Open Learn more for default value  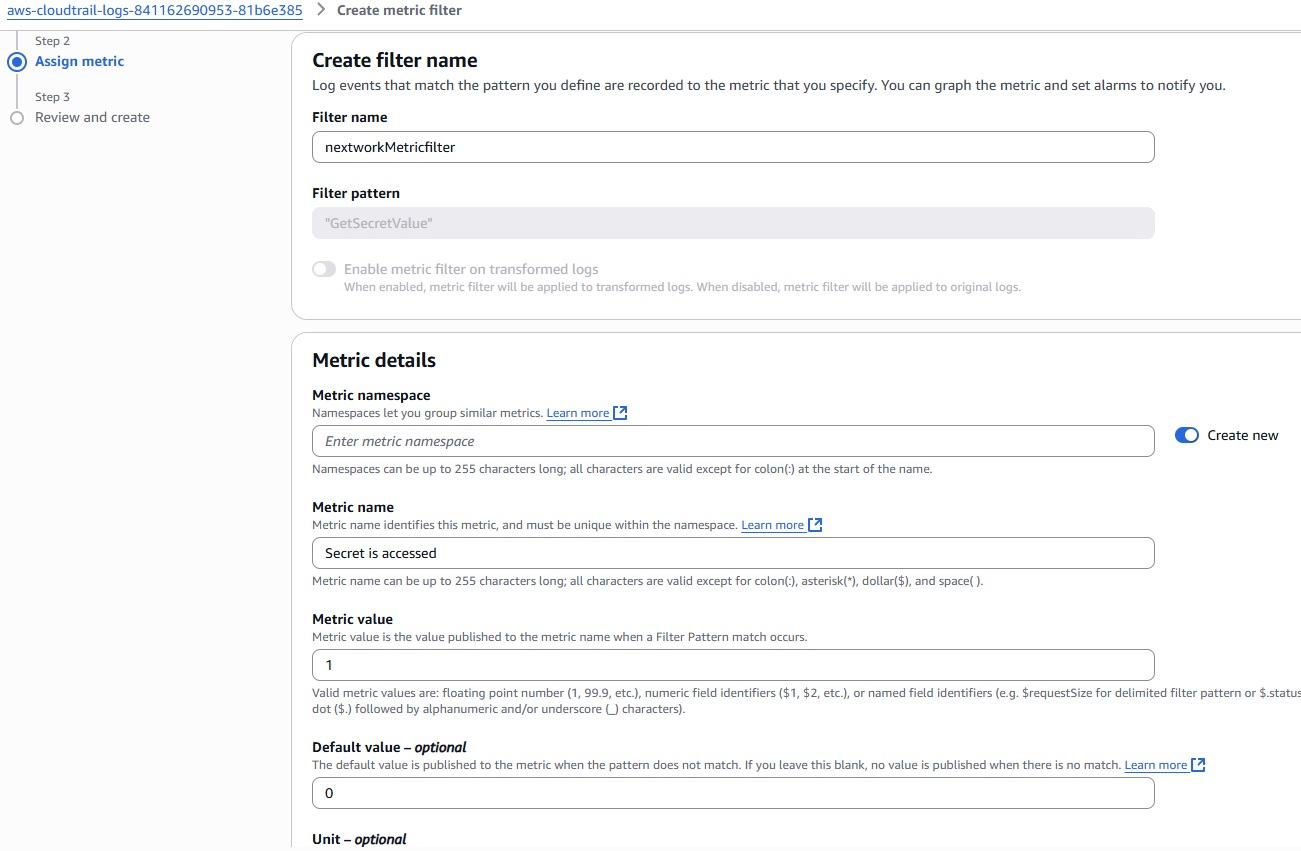coord(1155,764)
